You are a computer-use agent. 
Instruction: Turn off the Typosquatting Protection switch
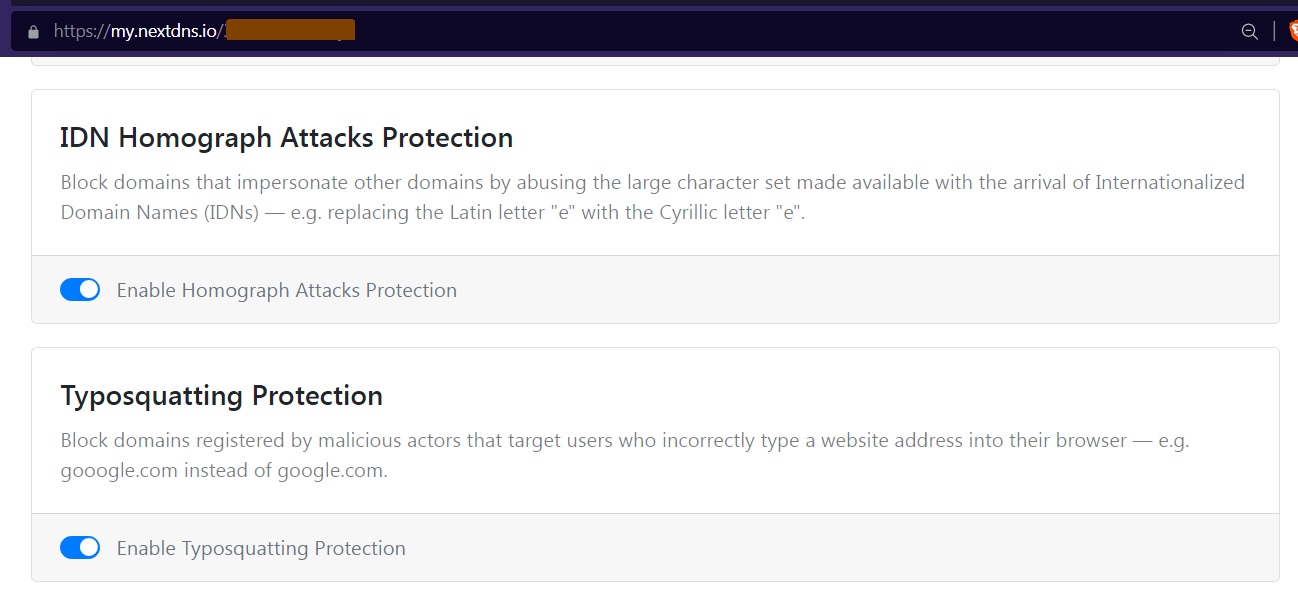point(80,548)
